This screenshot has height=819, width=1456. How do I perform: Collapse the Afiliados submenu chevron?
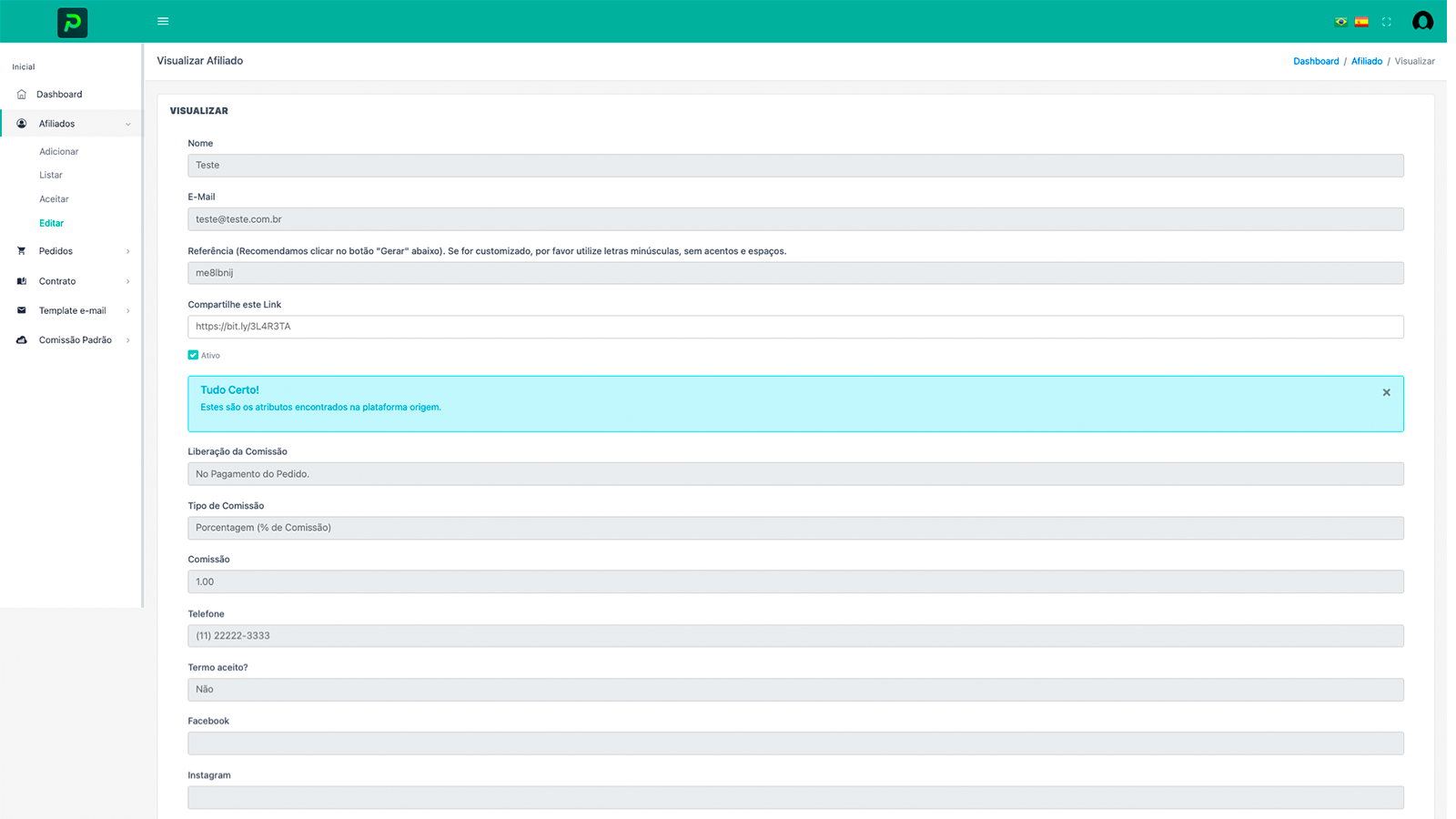(x=128, y=125)
